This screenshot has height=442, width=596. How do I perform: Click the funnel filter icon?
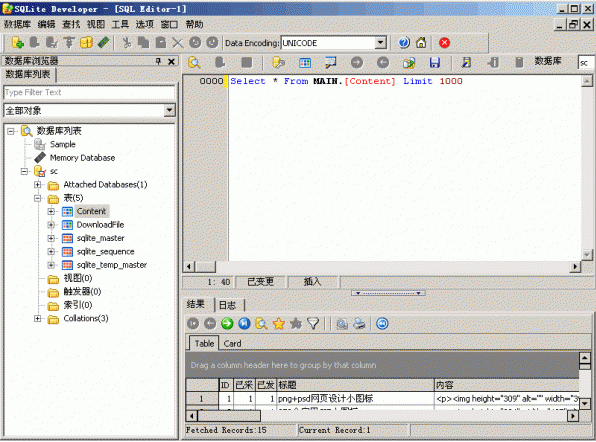click(313, 323)
